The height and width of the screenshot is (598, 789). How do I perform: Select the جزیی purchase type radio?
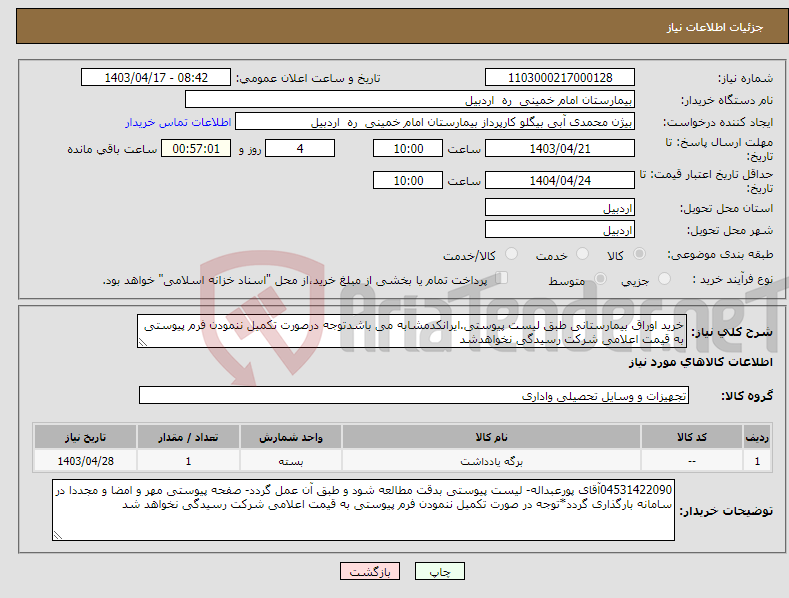(664, 279)
